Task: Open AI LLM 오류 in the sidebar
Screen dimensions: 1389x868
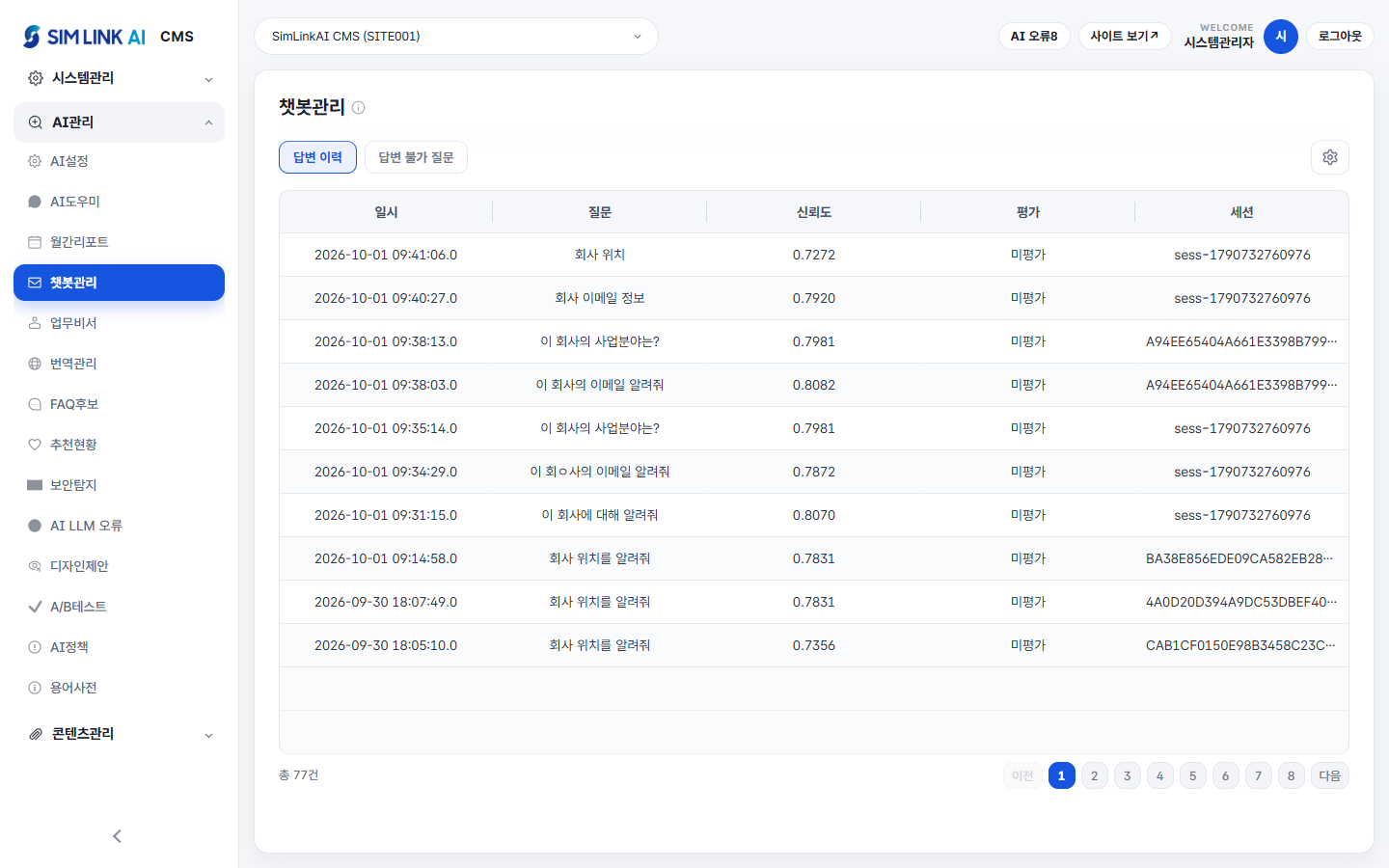Action: (x=119, y=526)
